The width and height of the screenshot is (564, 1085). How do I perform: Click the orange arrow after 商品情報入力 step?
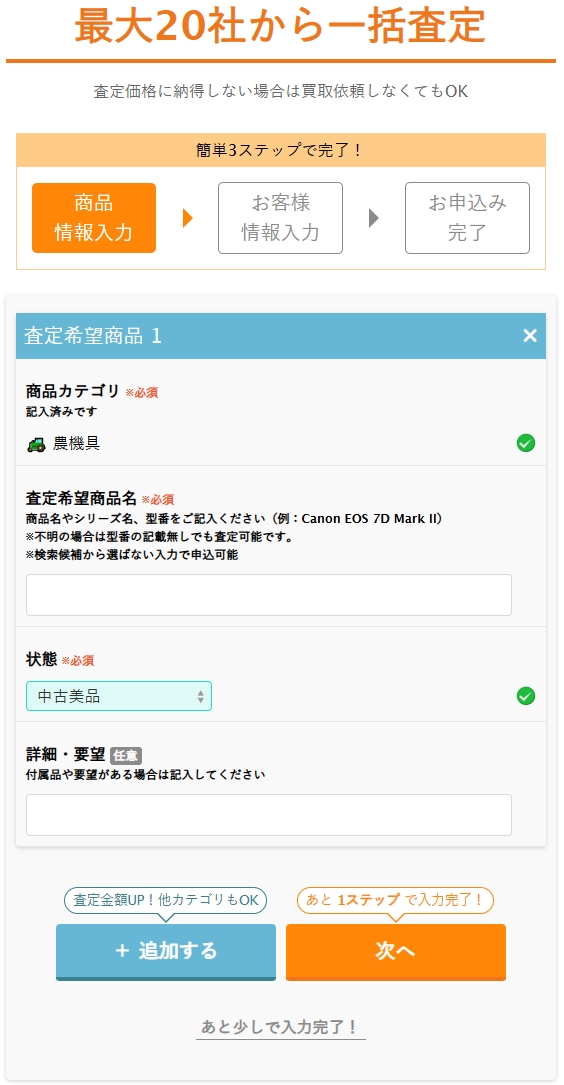point(188,218)
